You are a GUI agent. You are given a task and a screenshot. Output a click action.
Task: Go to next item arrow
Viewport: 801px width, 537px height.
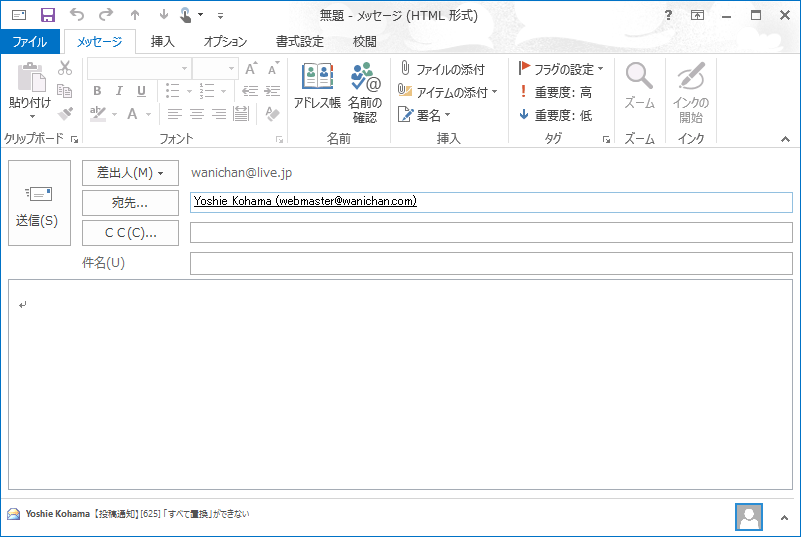point(163,15)
